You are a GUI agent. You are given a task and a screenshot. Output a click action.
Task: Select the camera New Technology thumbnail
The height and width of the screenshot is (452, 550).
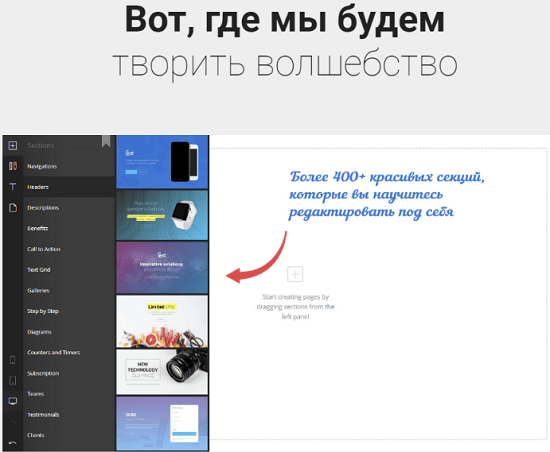162,372
